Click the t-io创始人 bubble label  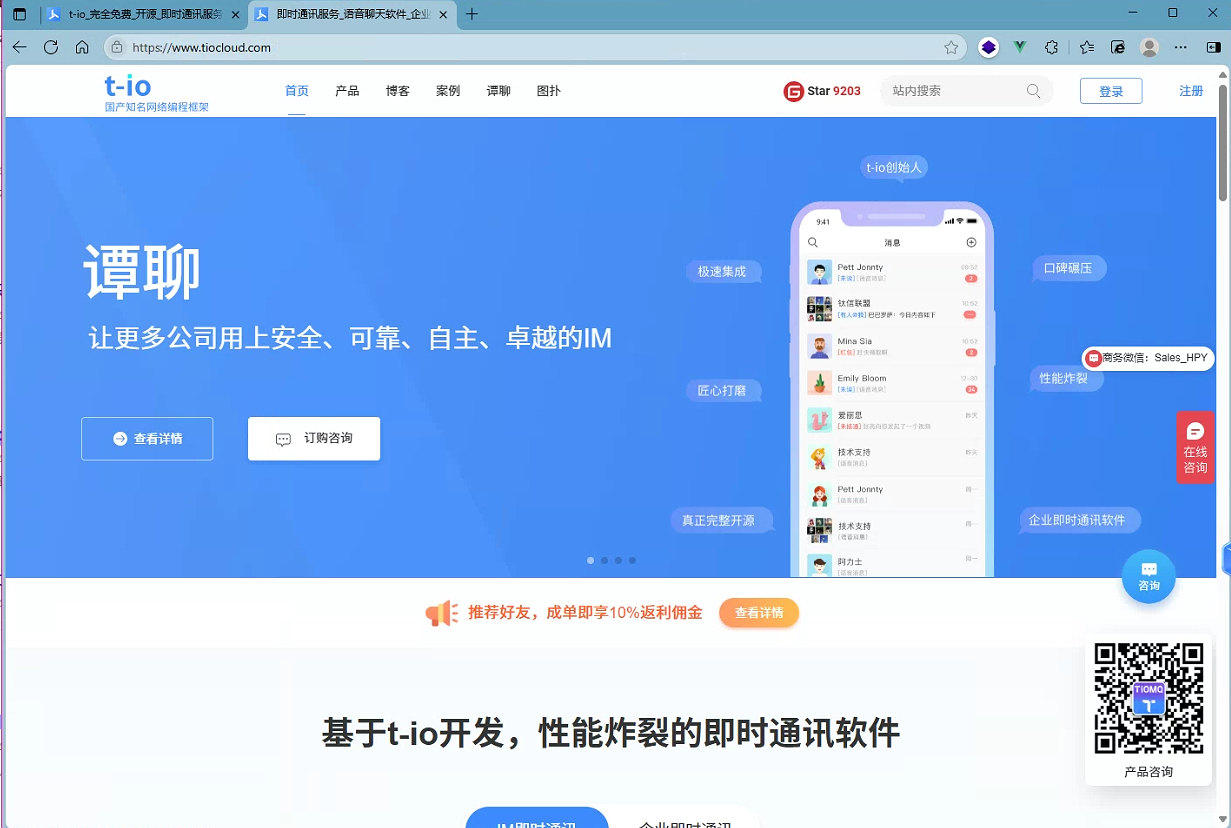894,167
